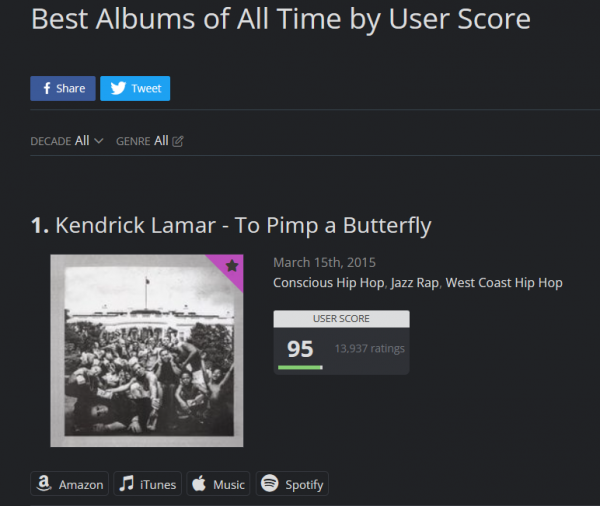
Task: Open the iTunes music note icon
Action: pyautogui.click(x=127, y=484)
